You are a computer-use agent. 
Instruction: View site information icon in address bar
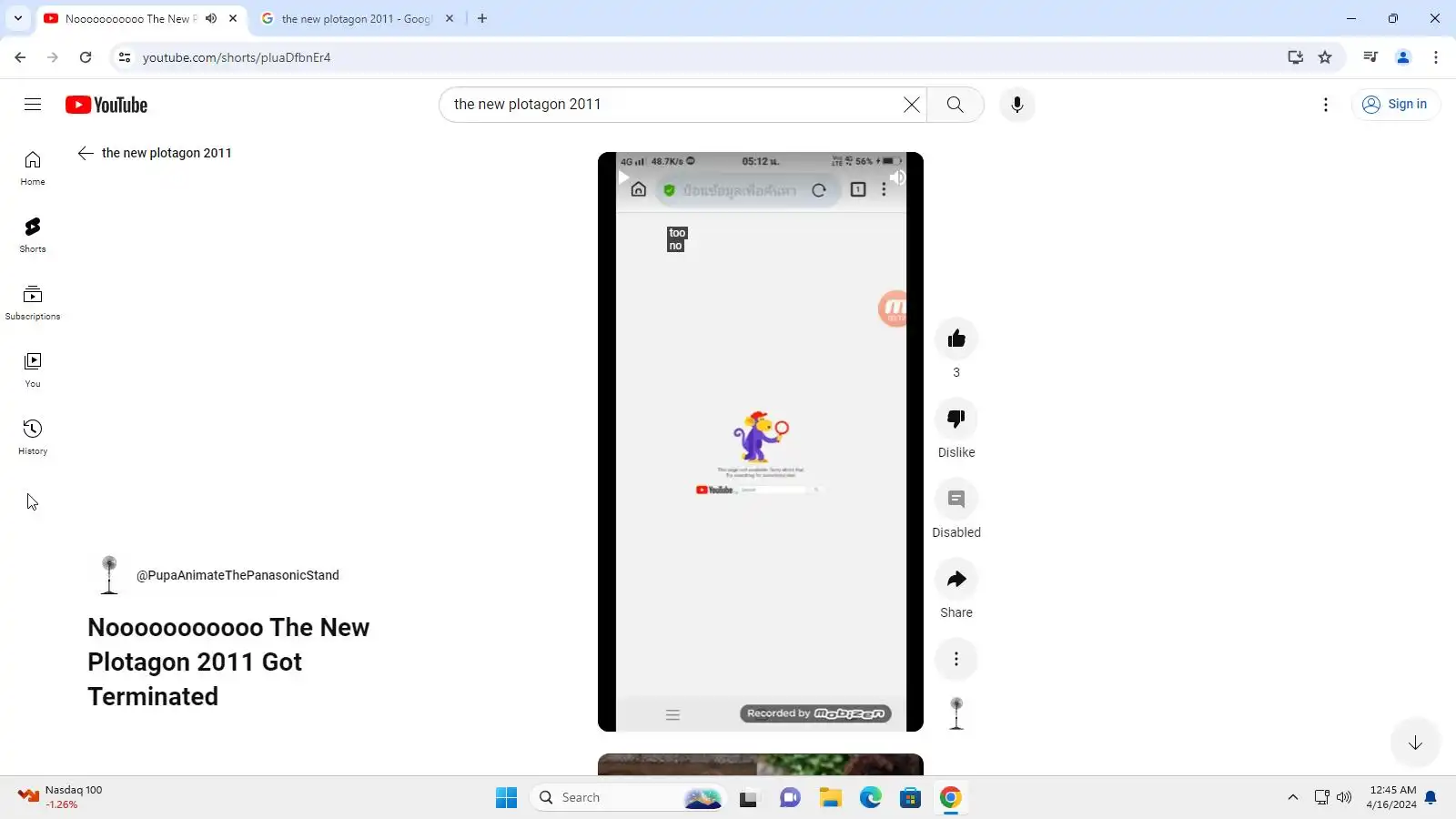(x=125, y=57)
